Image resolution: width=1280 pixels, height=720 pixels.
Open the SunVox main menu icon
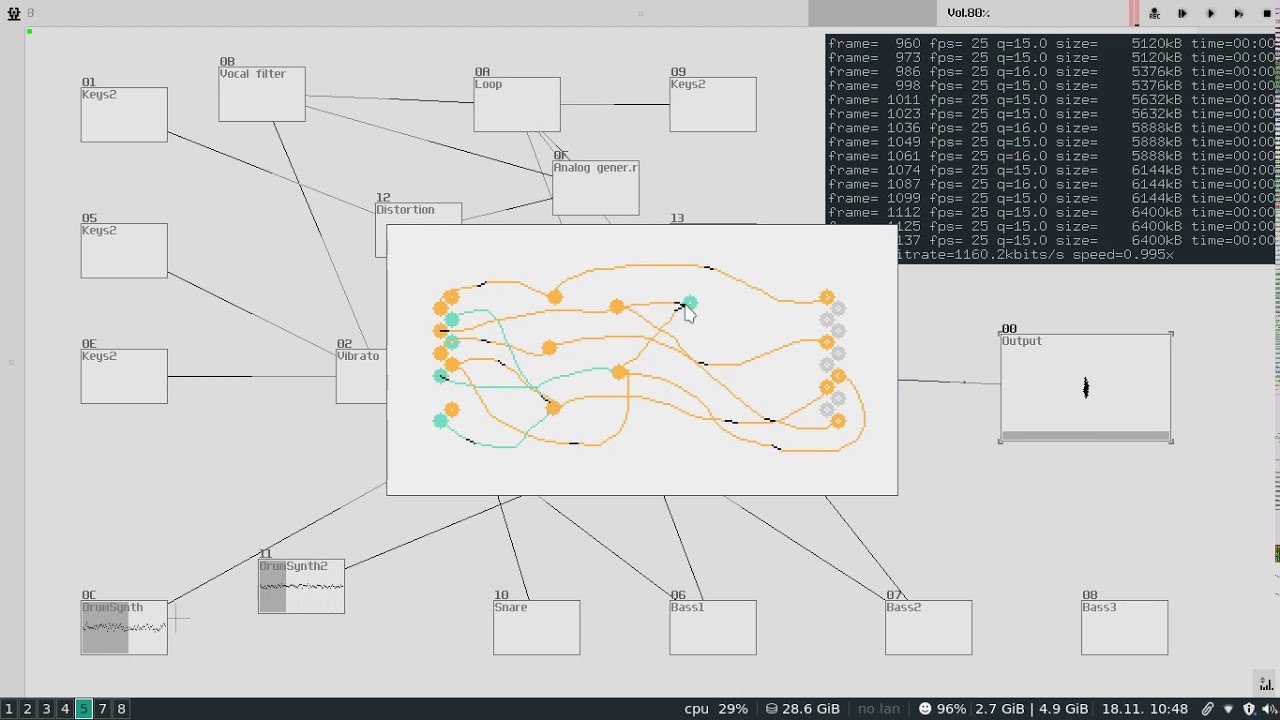click(14, 13)
